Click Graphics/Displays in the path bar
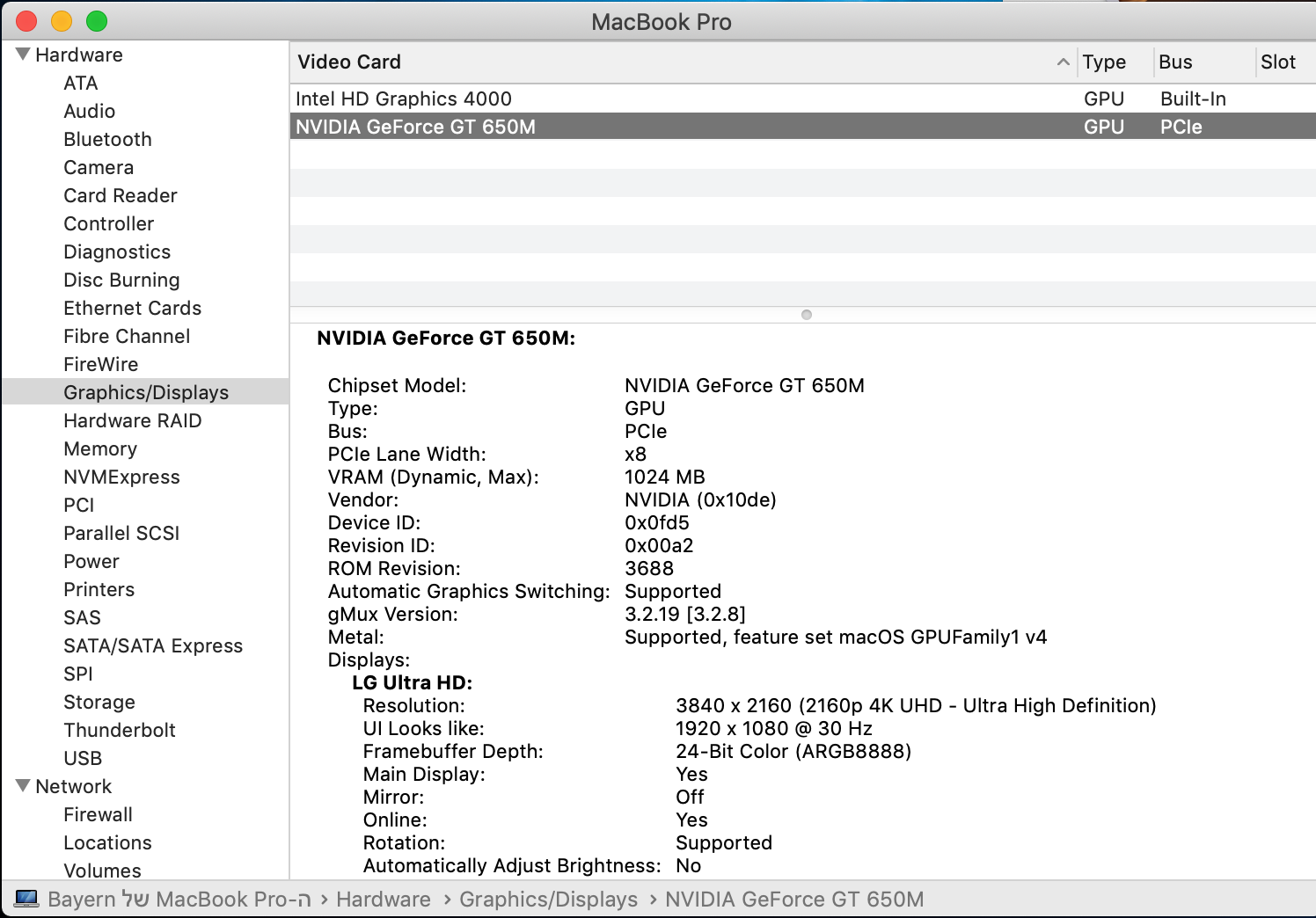 coord(549,899)
